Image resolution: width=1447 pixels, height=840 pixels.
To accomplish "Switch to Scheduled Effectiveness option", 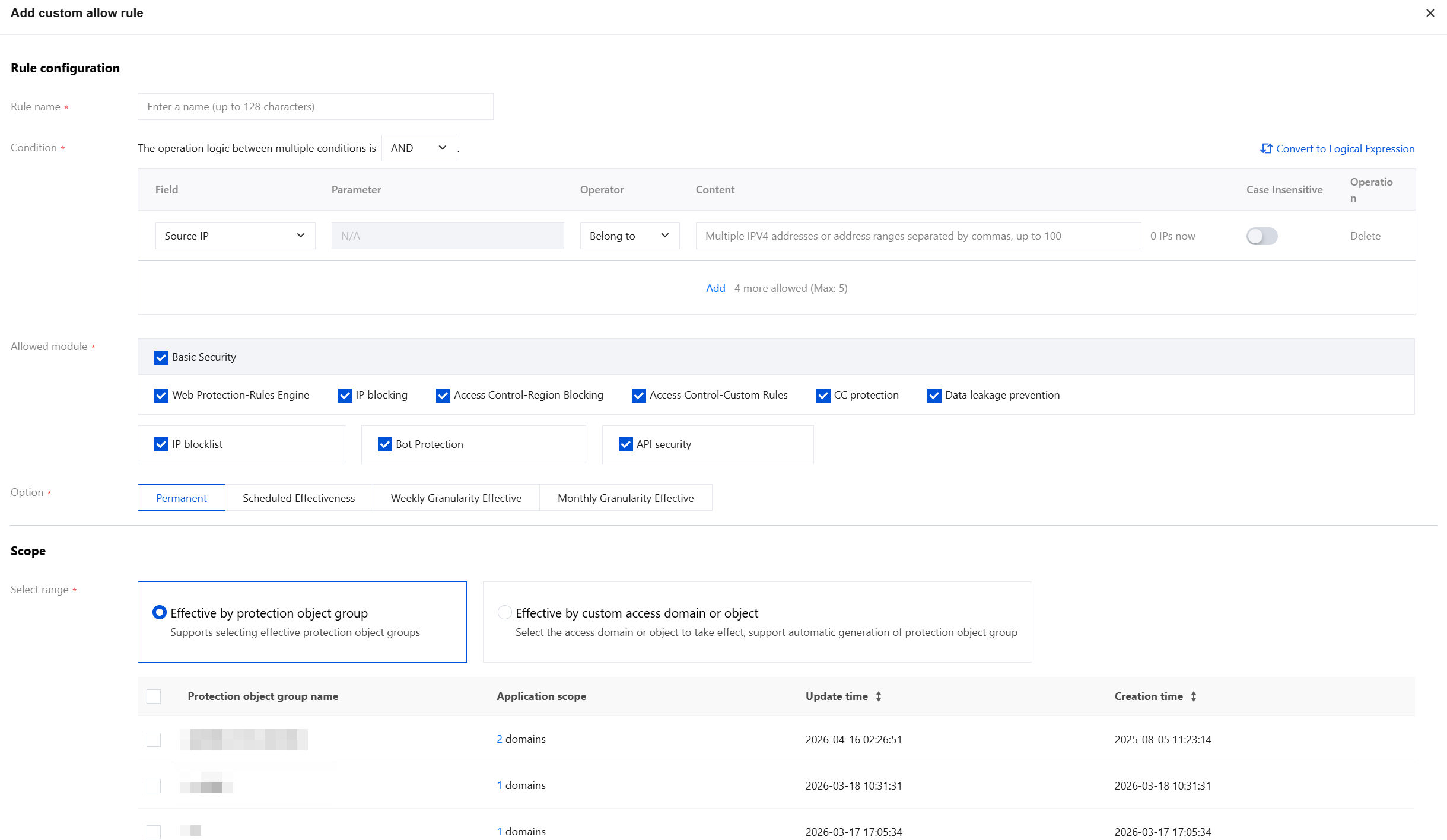I will (x=298, y=498).
